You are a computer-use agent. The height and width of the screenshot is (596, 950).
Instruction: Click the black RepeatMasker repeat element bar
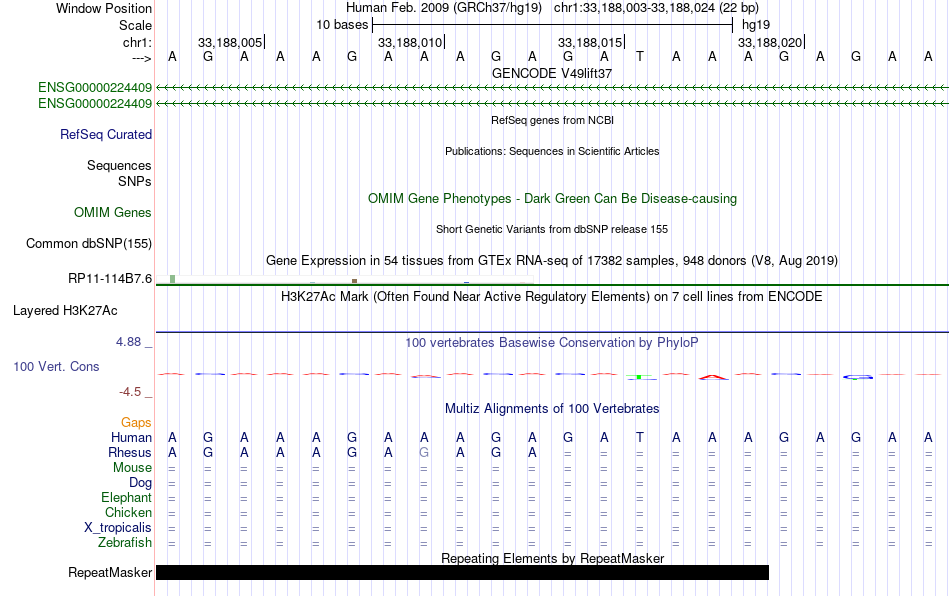coord(462,572)
